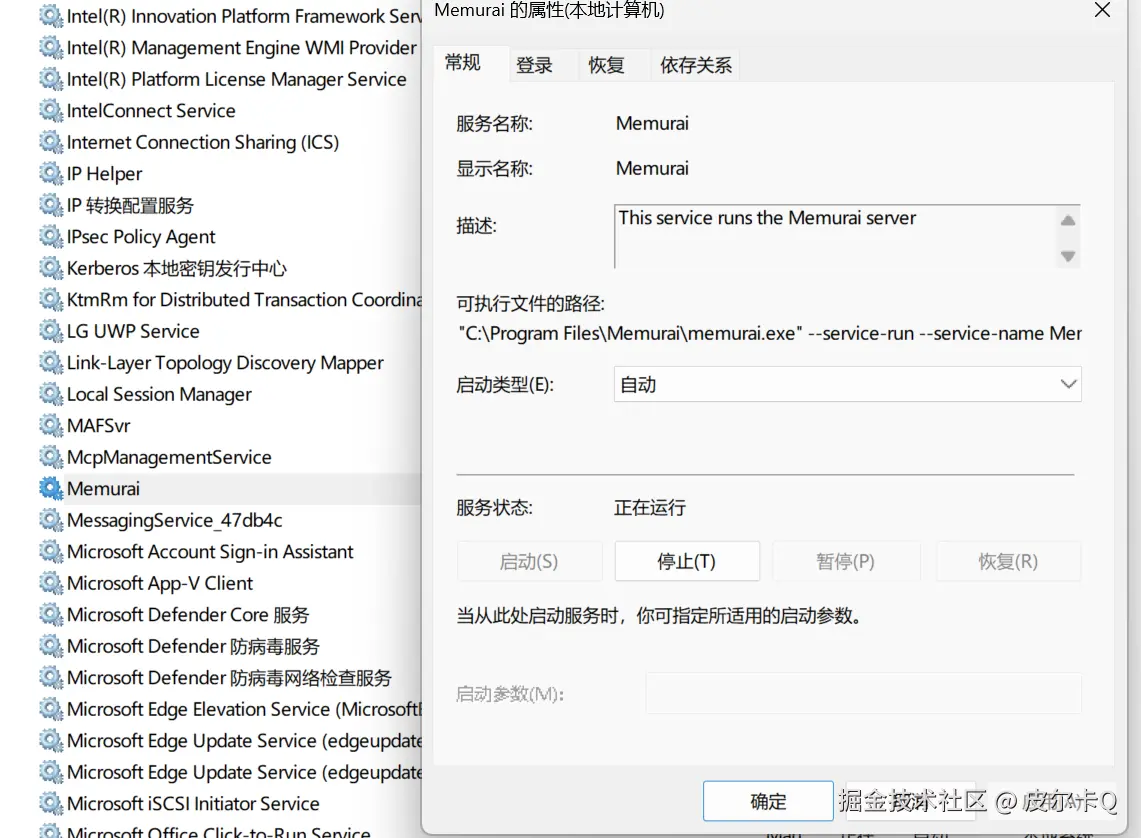The image size is (1141, 838).
Task: Click the highlighted Memurai service gear icon
Action: [x=51, y=489]
